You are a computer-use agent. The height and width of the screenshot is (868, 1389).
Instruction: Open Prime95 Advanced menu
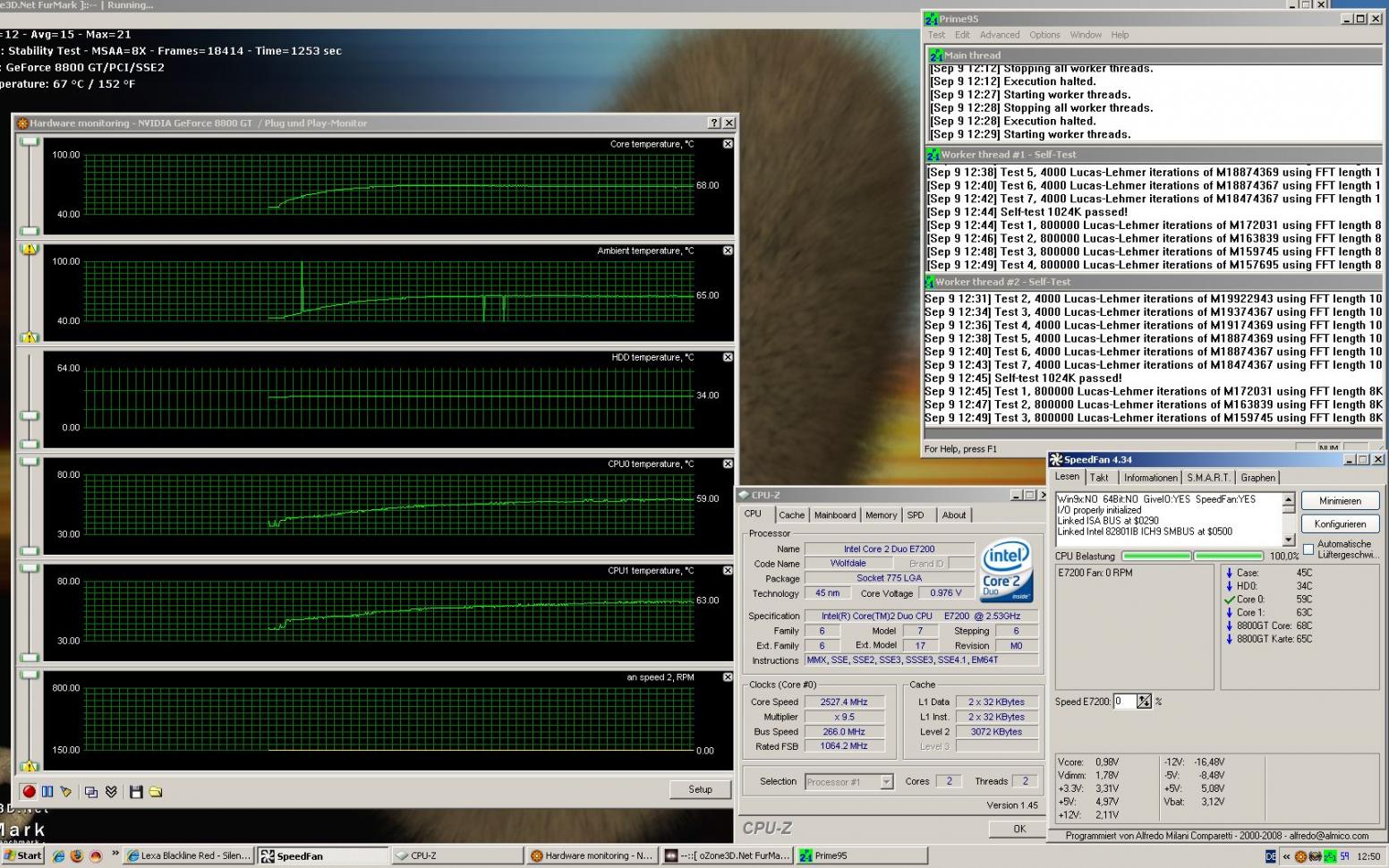[1000, 35]
